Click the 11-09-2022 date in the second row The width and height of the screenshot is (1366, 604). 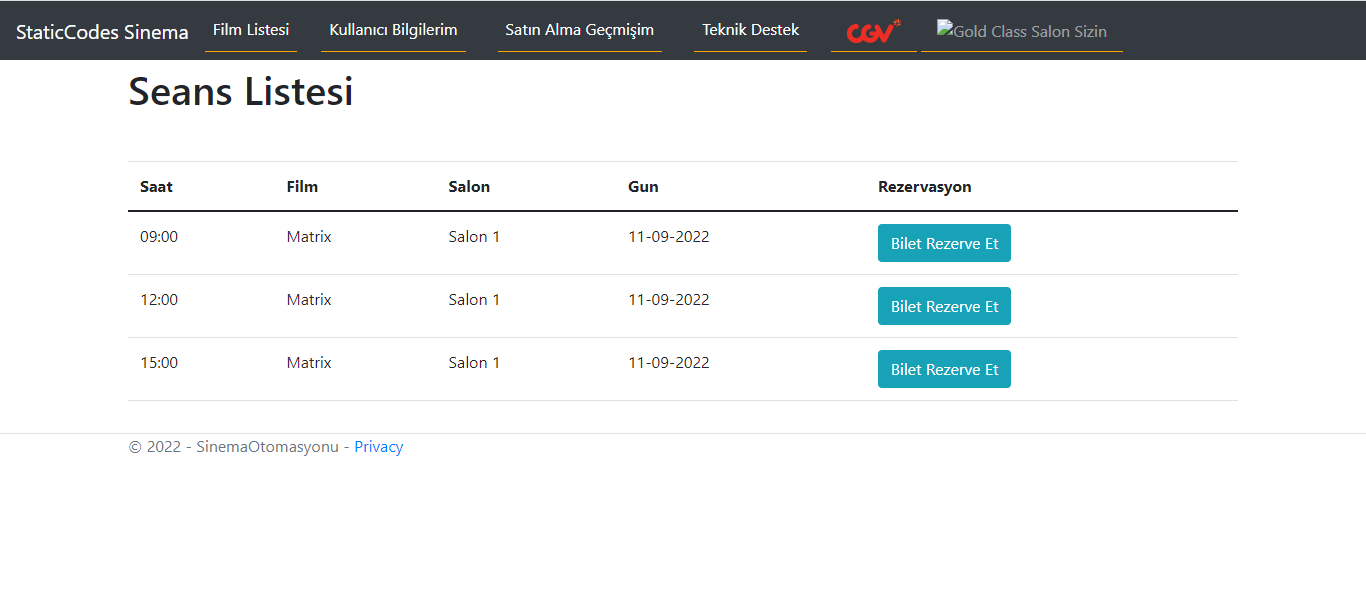point(668,299)
